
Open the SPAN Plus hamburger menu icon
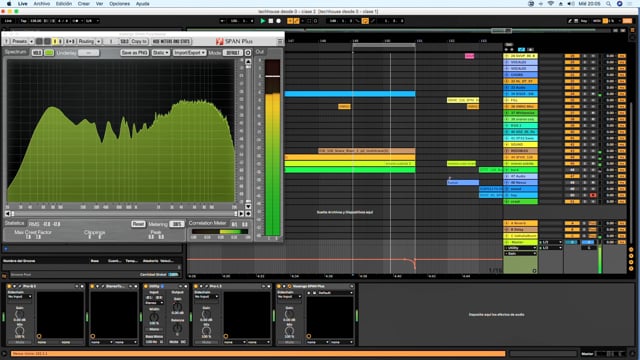tap(280, 41)
